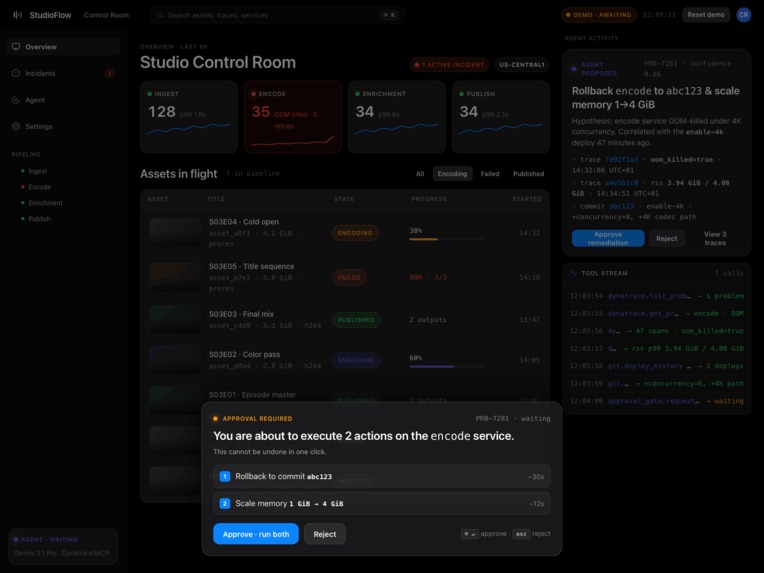
Task: Click the Agent · Waiting status card
Action: [63, 546]
